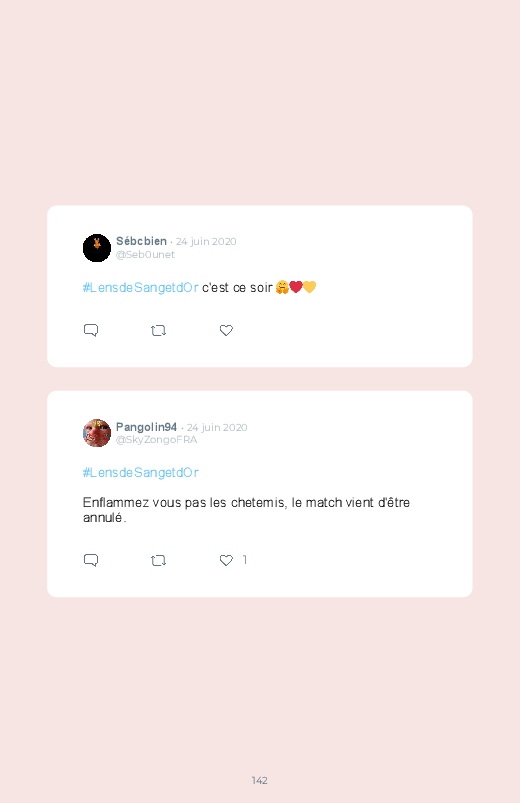The image size is (520, 803).
Task: Open the @SkyZongoFRA handle
Action: pyautogui.click(x=156, y=440)
